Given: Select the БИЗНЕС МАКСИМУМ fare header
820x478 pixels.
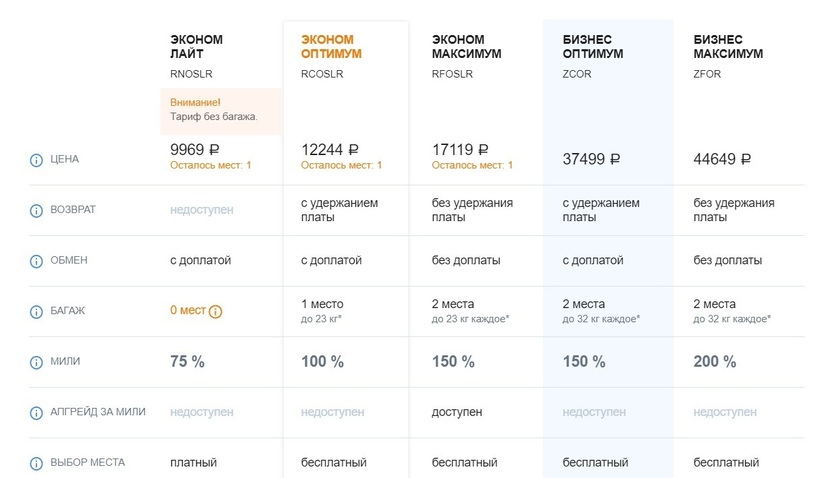Looking at the screenshot, I should 728,46.
